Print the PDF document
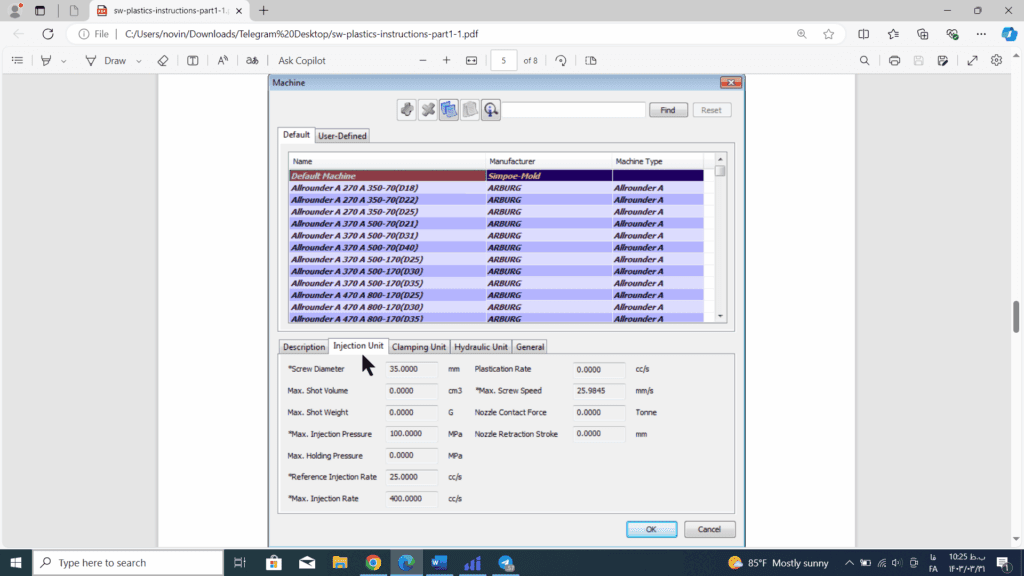Viewport: 1024px width, 576px height. click(x=894, y=61)
